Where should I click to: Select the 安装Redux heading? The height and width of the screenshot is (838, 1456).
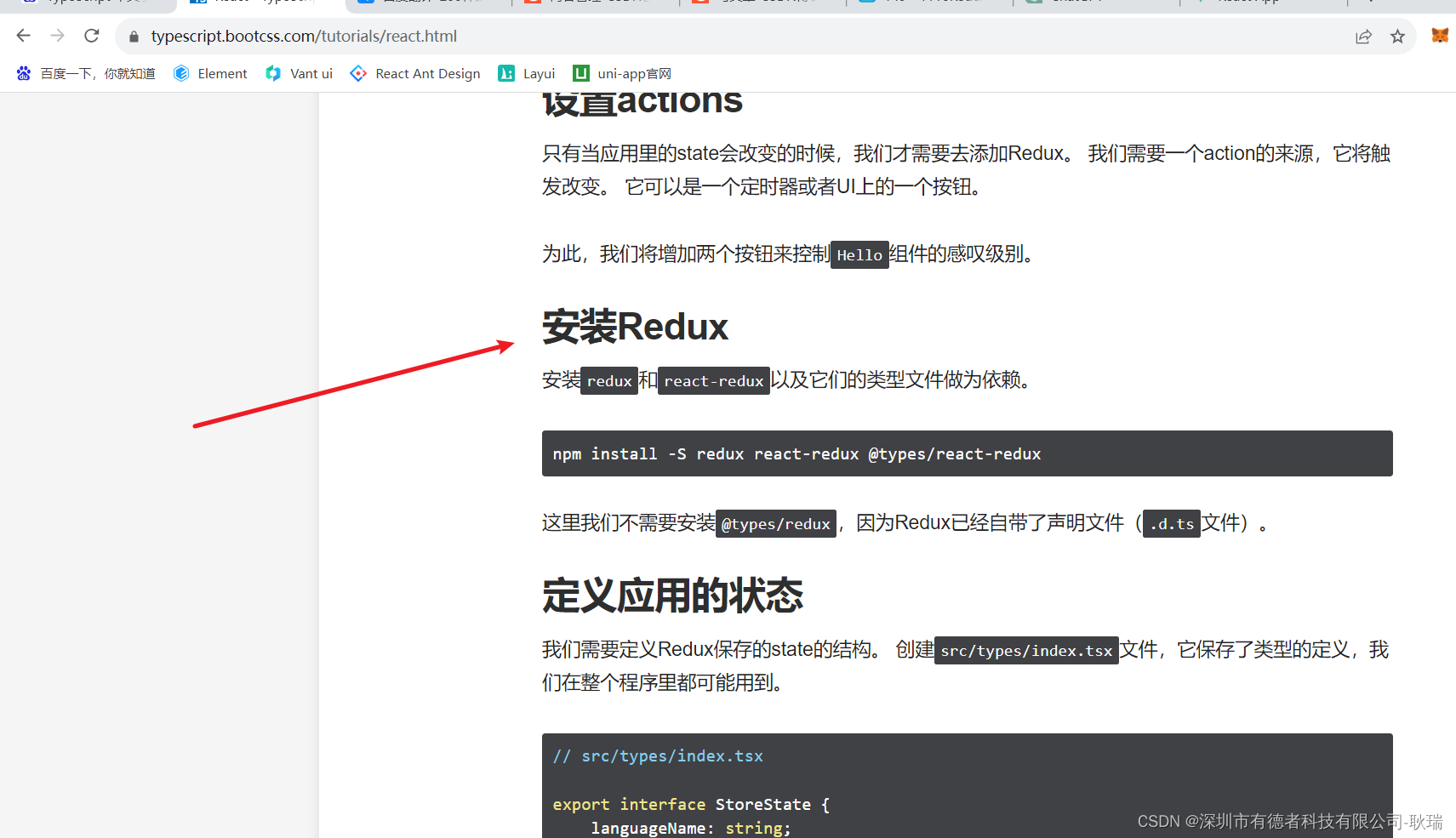point(635,327)
